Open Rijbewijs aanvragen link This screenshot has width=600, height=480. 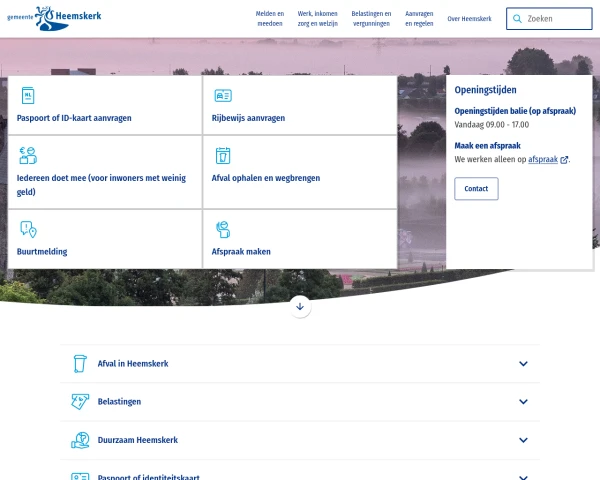pos(248,118)
